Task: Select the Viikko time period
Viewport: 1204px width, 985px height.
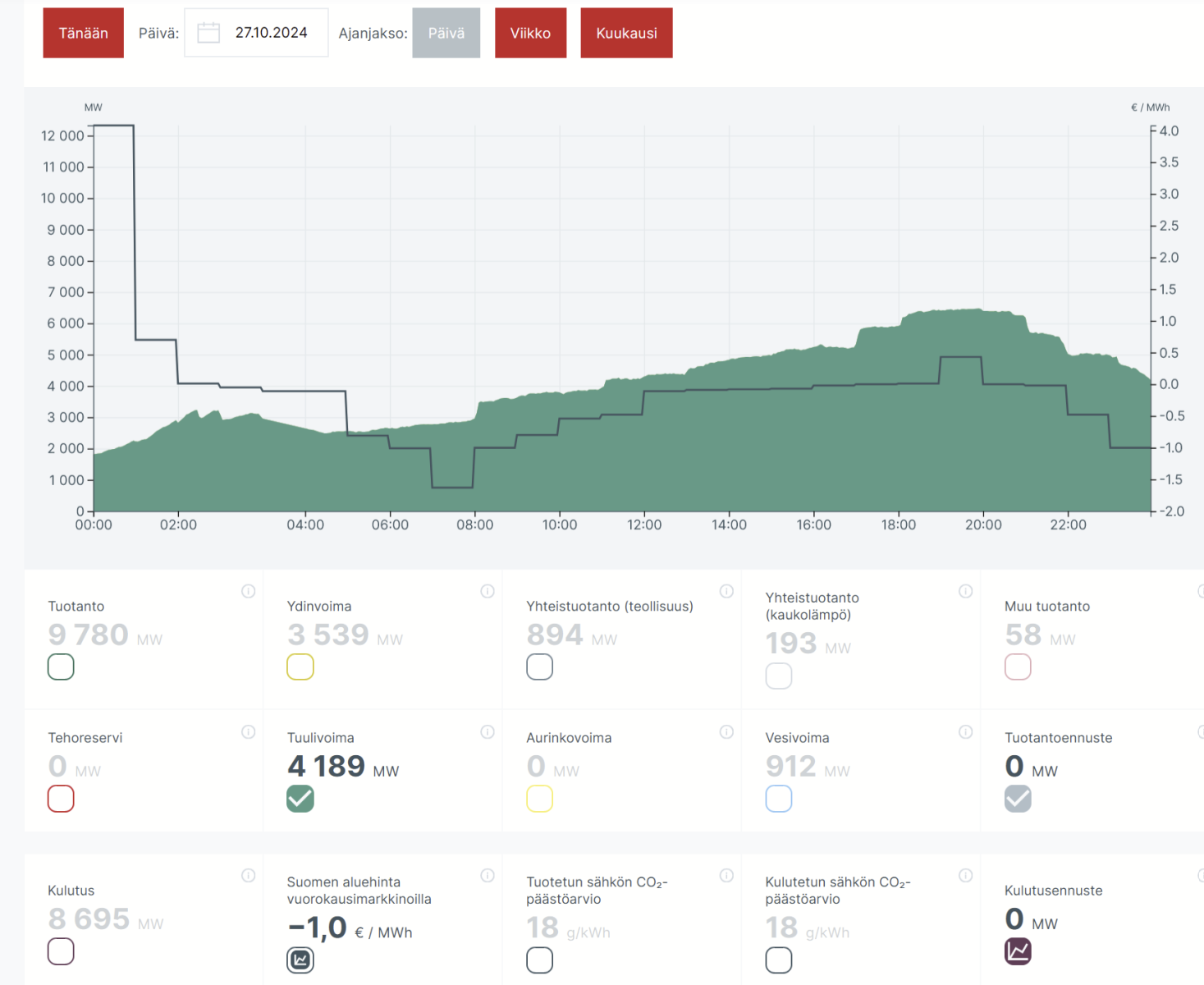Action: [530, 33]
